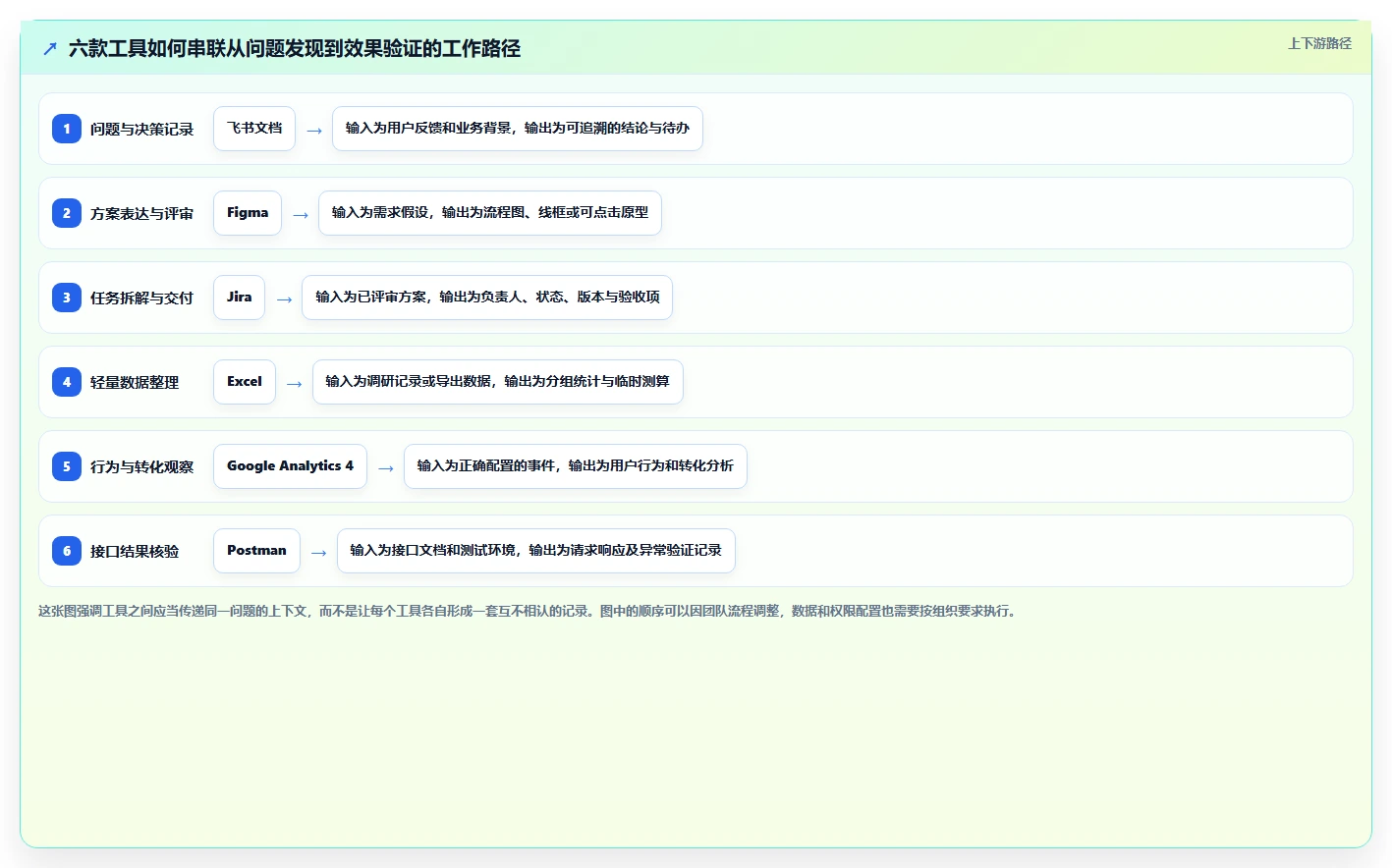The width and height of the screenshot is (1392, 868).
Task: Click the Jira tool chip
Action: (x=239, y=298)
